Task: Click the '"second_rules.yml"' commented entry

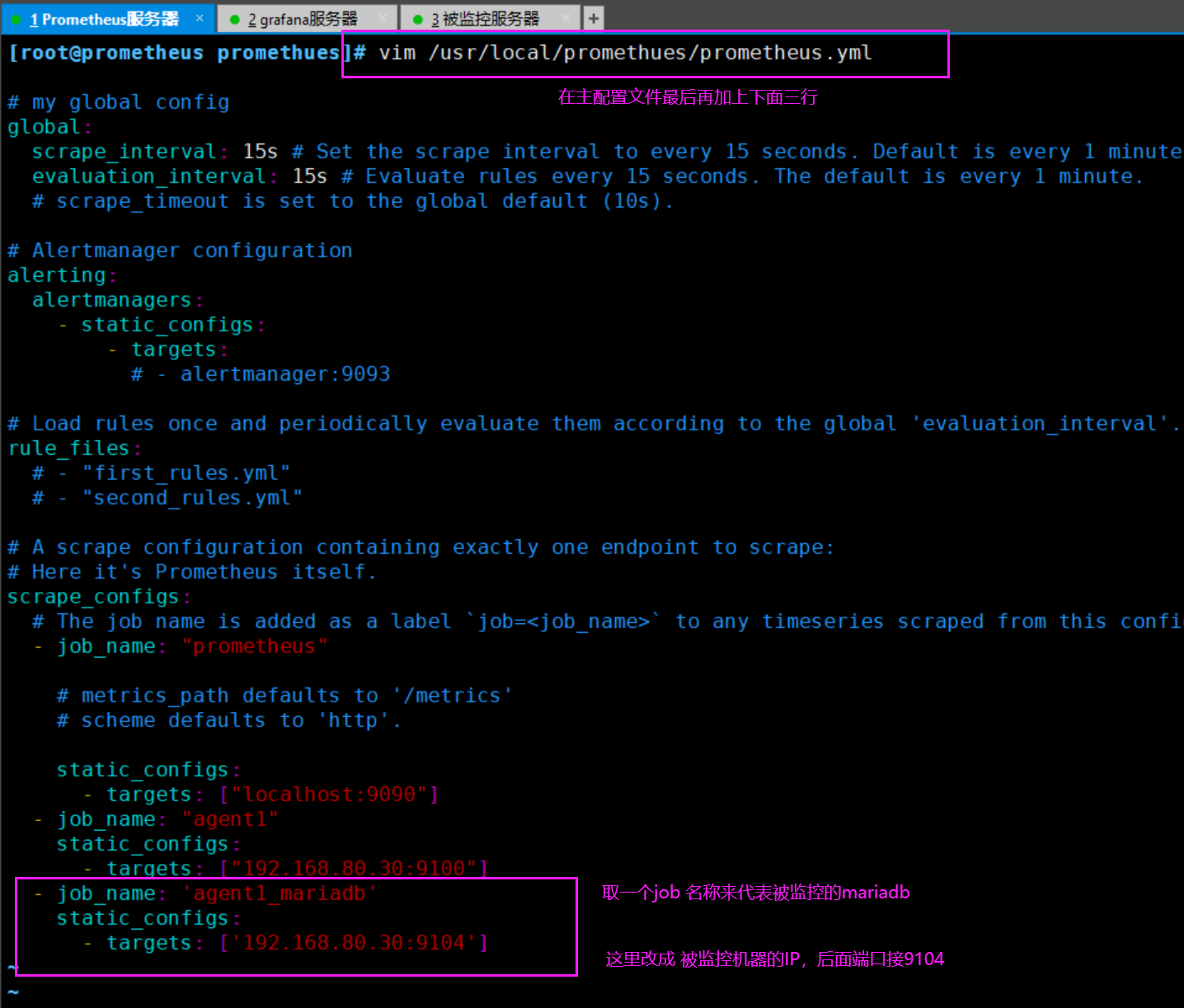Action: [x=192, y=498]
